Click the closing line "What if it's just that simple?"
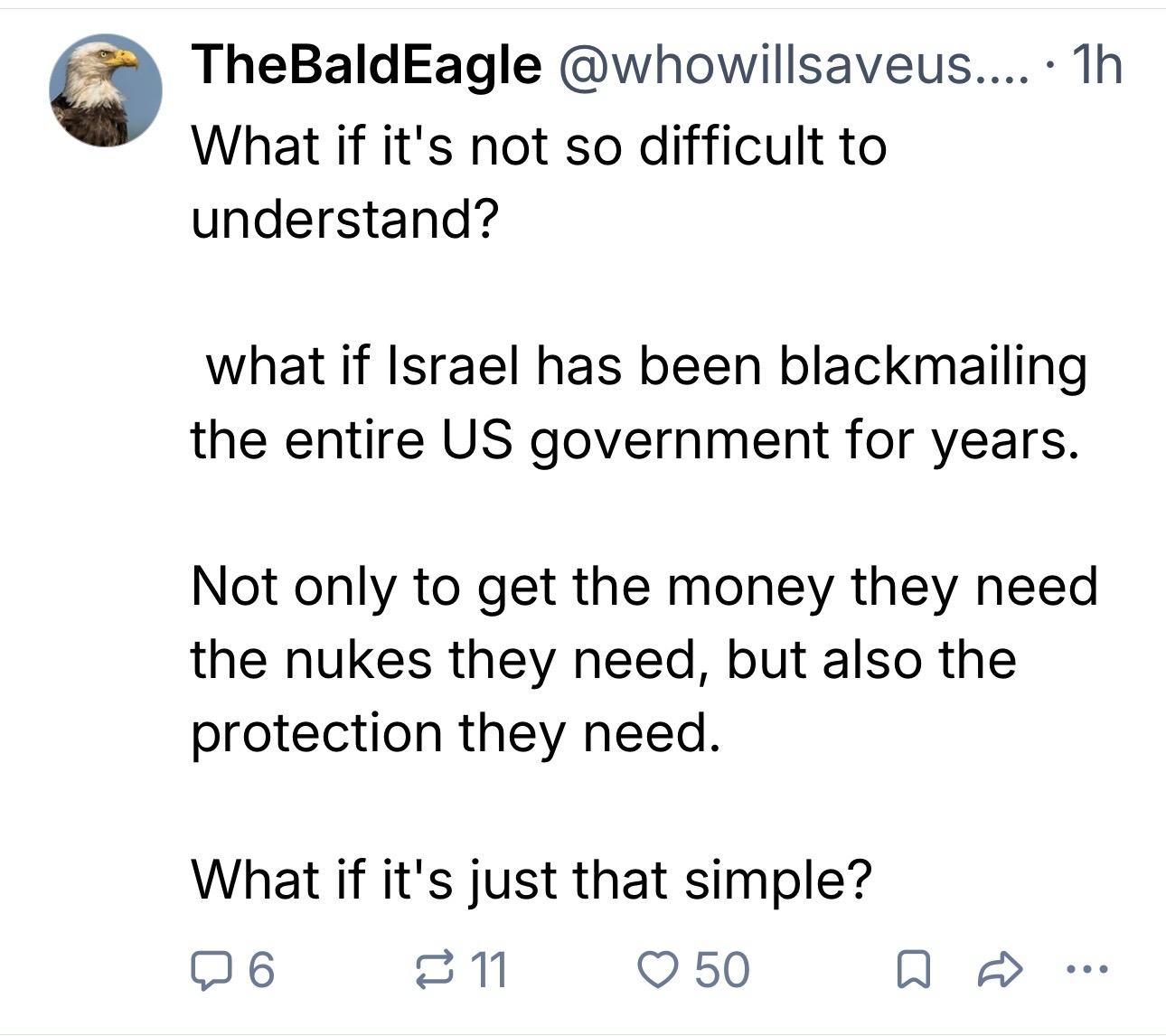1166x1036 pixels. click(x=532, y=880)
